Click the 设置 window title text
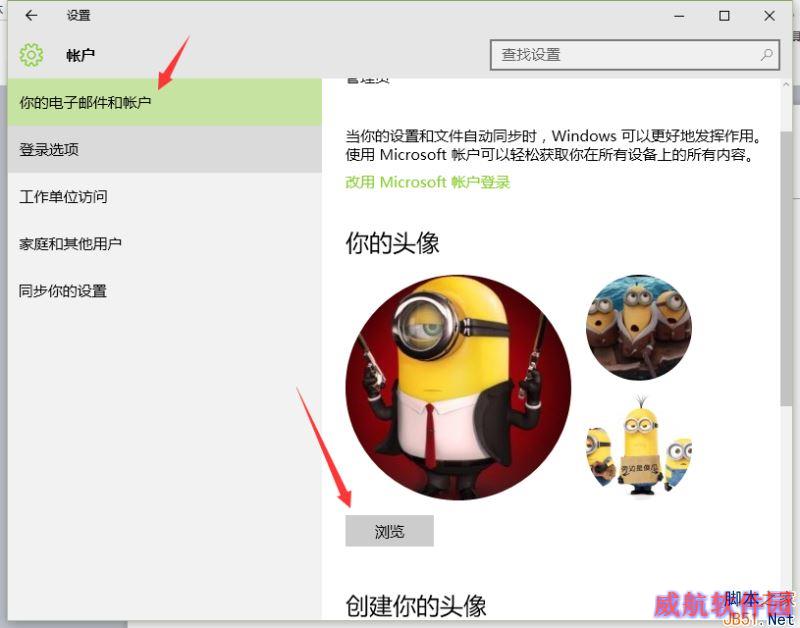This screenshot has width=800, height=628. (79, 15)
